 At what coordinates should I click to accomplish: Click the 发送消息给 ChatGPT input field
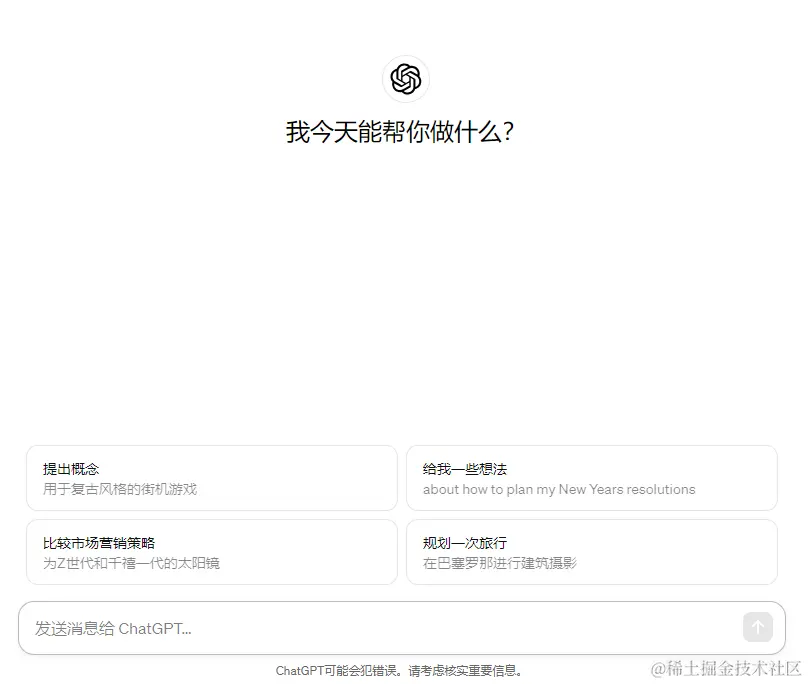pyautogui.click(x=300, y=627)
